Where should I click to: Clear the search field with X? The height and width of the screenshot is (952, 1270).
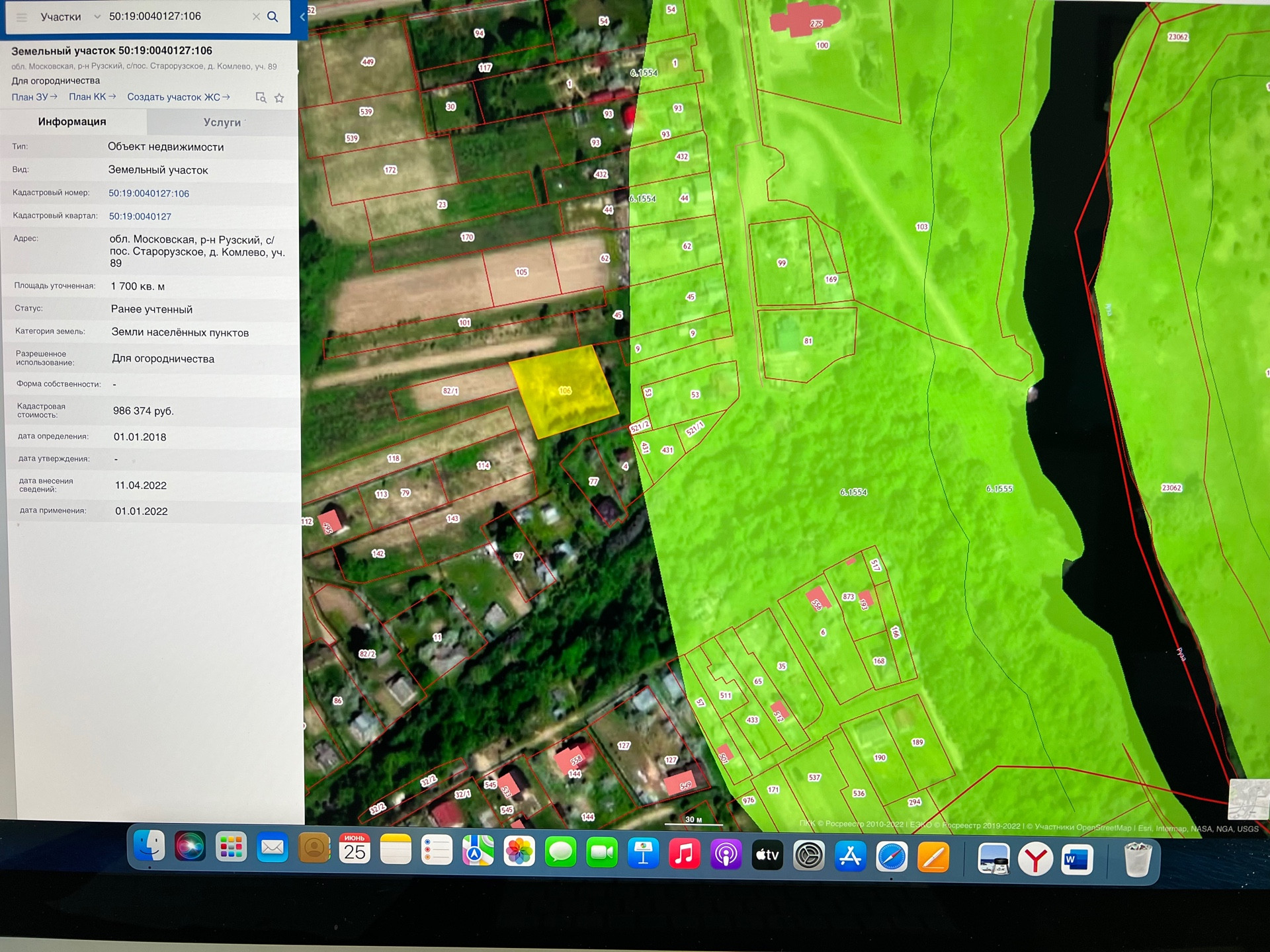[x=256, y=17]
